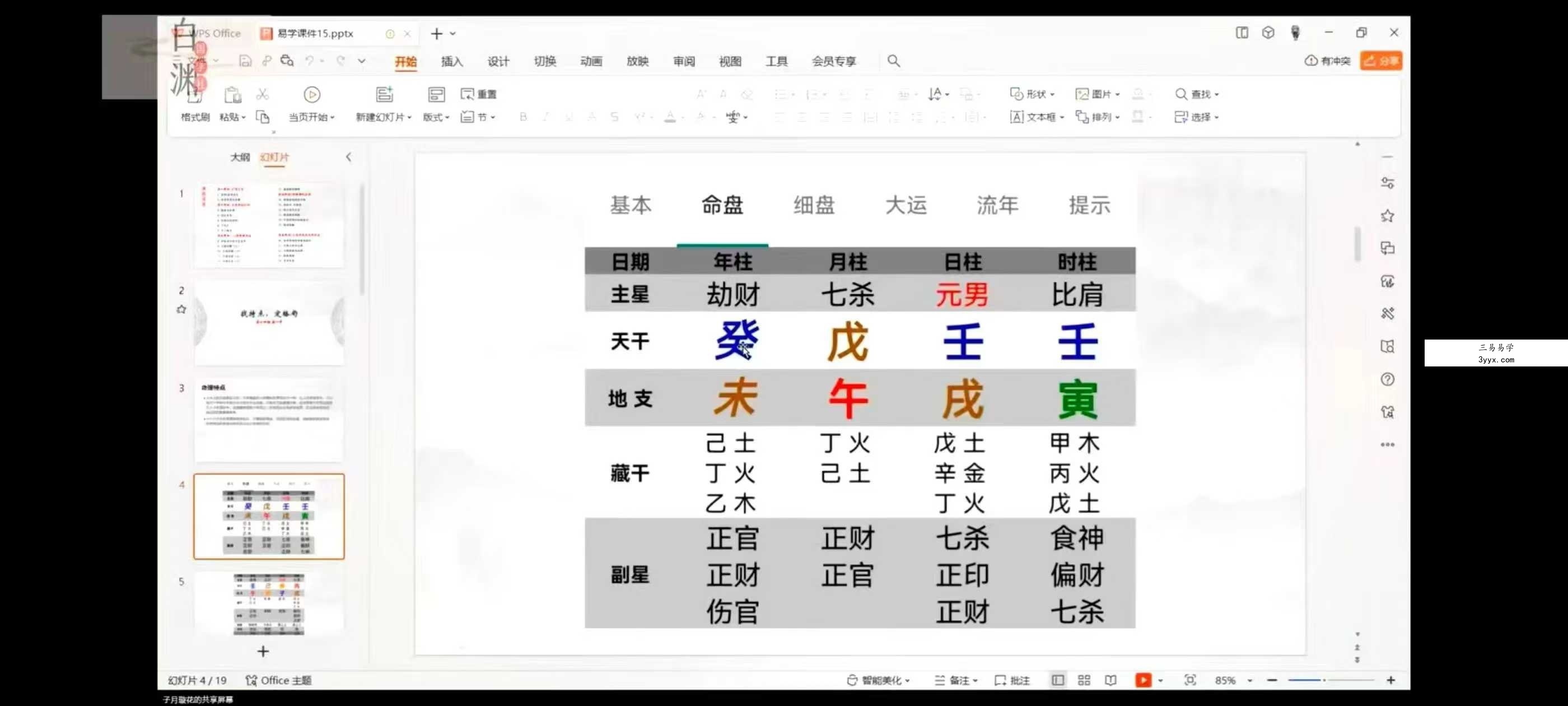
Task: Open the 插入 ribbon tab
Action: click(452, 61)
